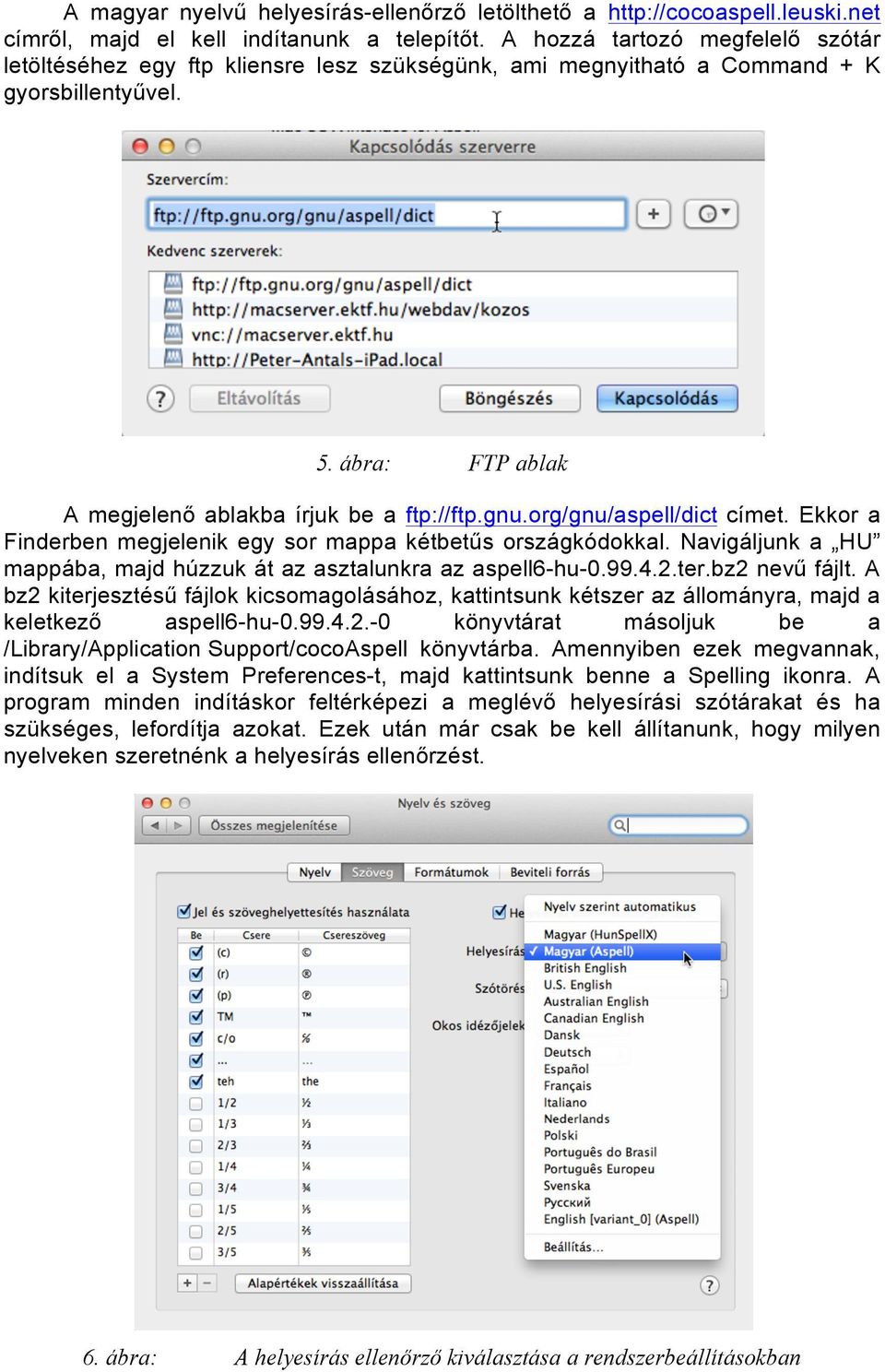The height and width of the screenshot is (1372, 885).
Task: Go forward in Nyelv és szöveg window
Action: point(178,825)
